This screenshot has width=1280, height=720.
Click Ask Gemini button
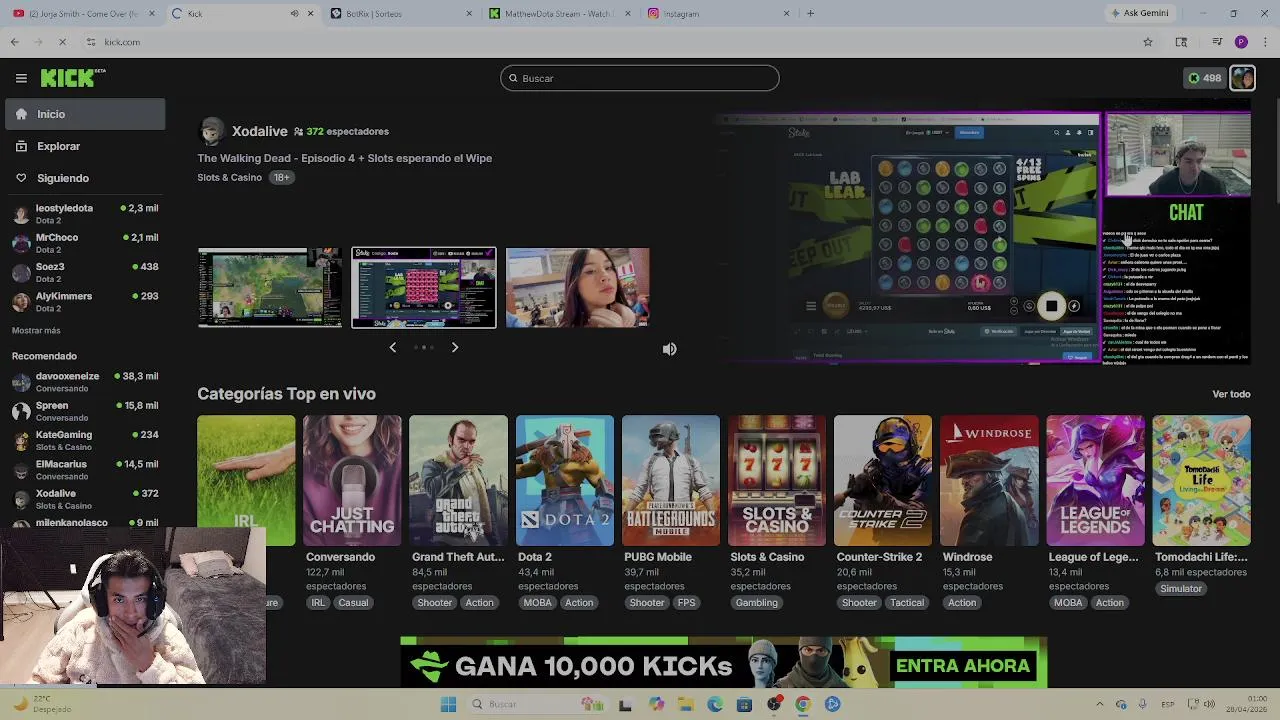click(1139, 14)
